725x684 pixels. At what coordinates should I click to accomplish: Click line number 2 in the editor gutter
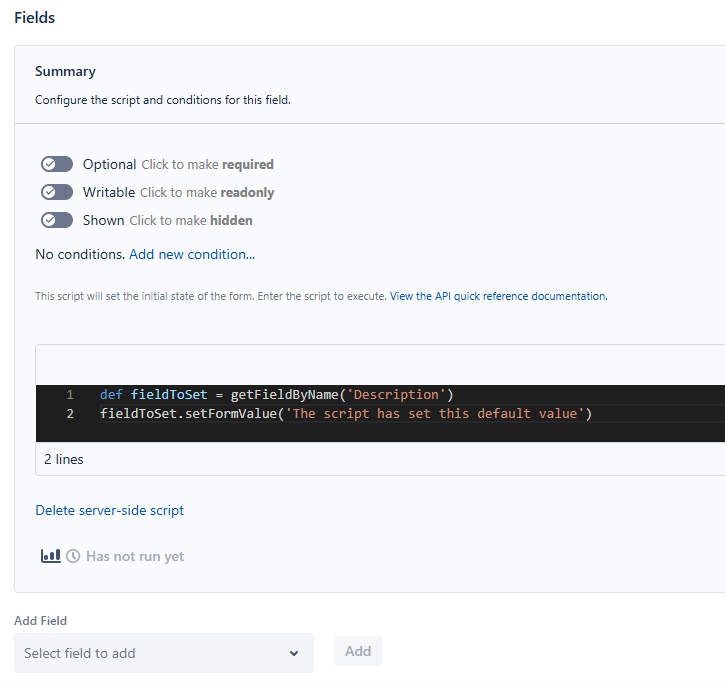pos(70,413)
